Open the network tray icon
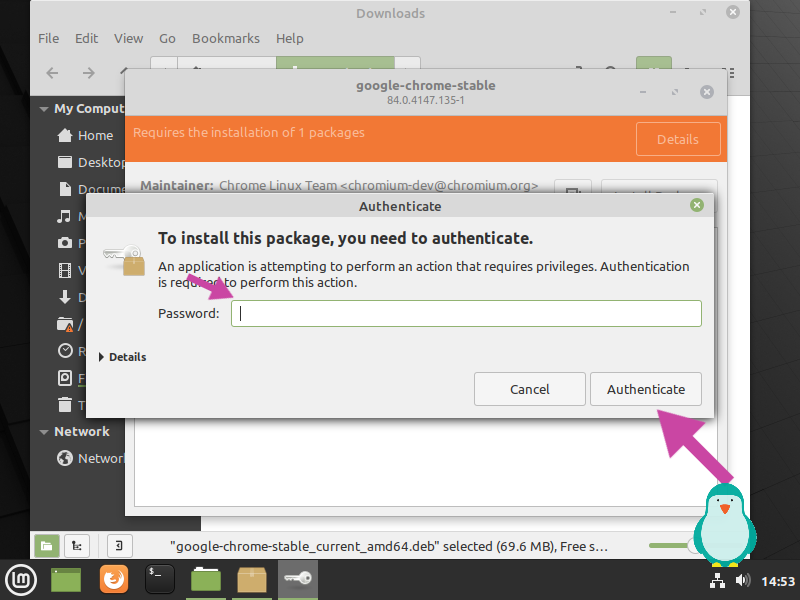This screenshot has height=600, width=800. tap(717, 581)
